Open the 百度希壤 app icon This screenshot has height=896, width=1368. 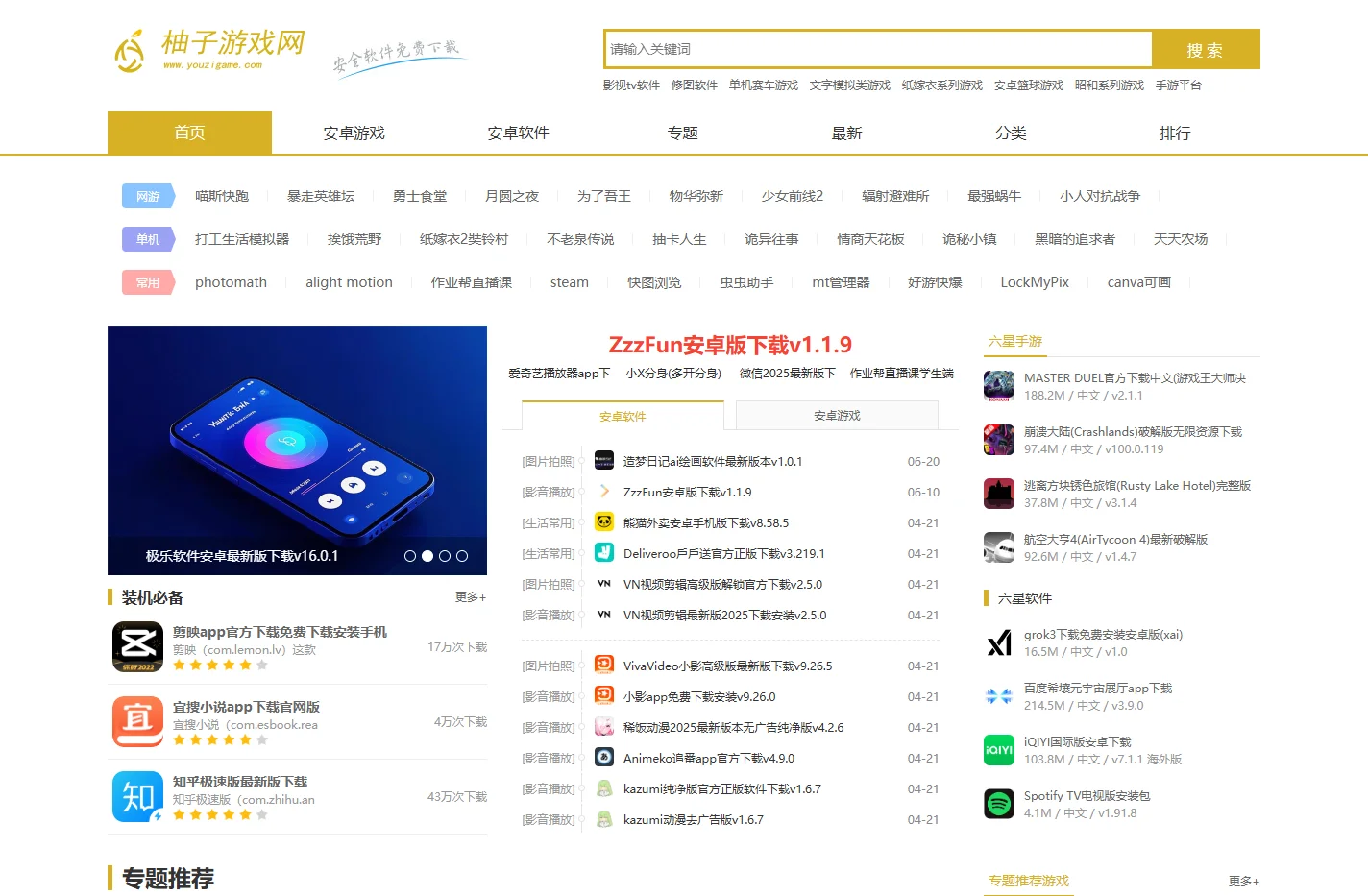999,696
